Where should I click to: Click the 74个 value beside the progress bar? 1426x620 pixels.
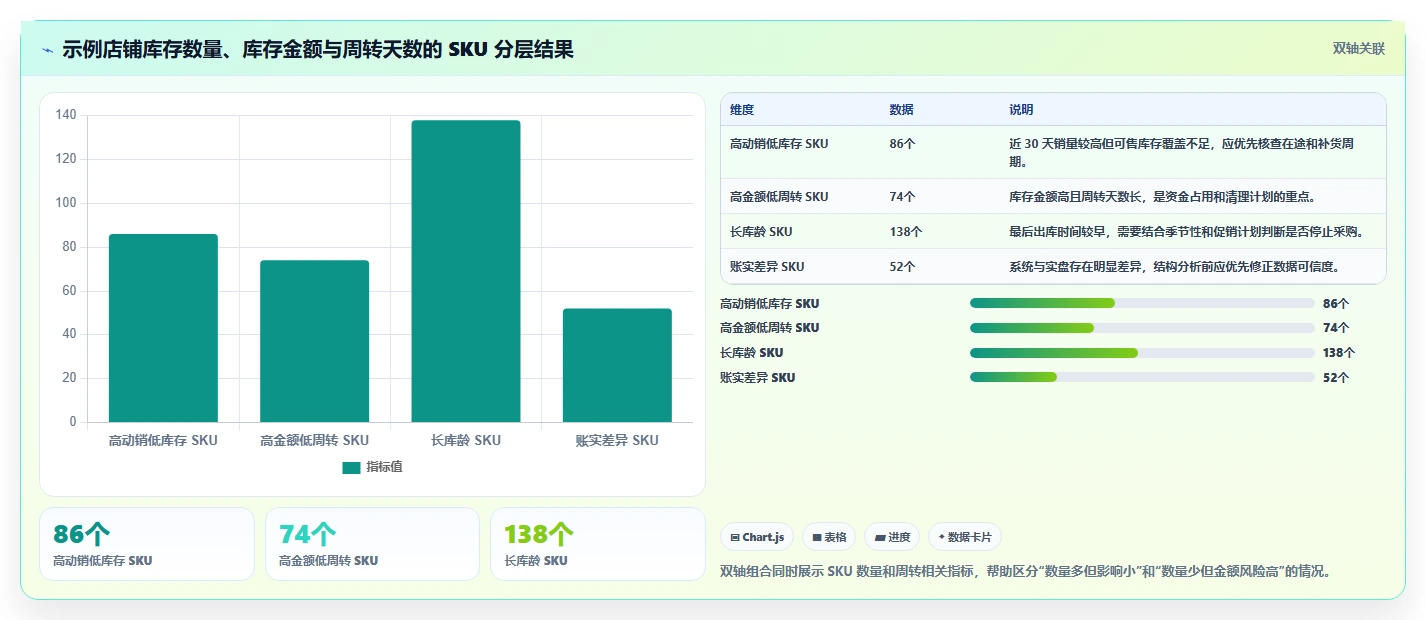pyautogui.click(x=1336, y=328)
